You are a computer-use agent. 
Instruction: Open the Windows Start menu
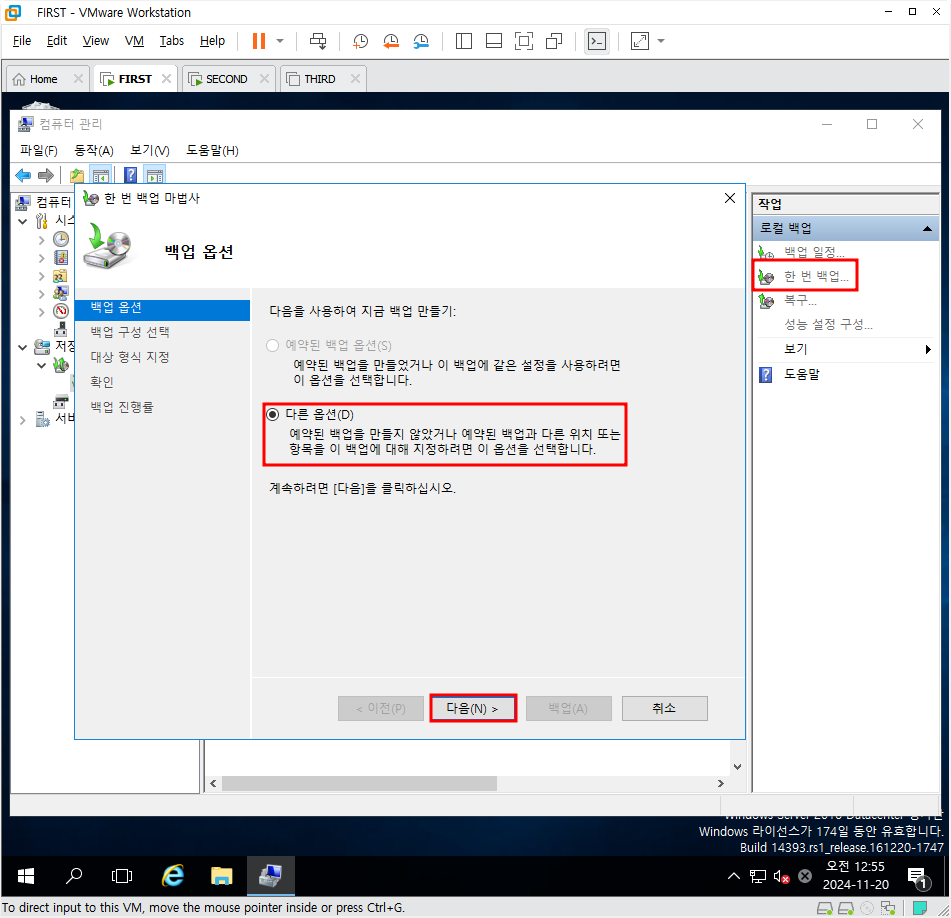tap(25, 876)
